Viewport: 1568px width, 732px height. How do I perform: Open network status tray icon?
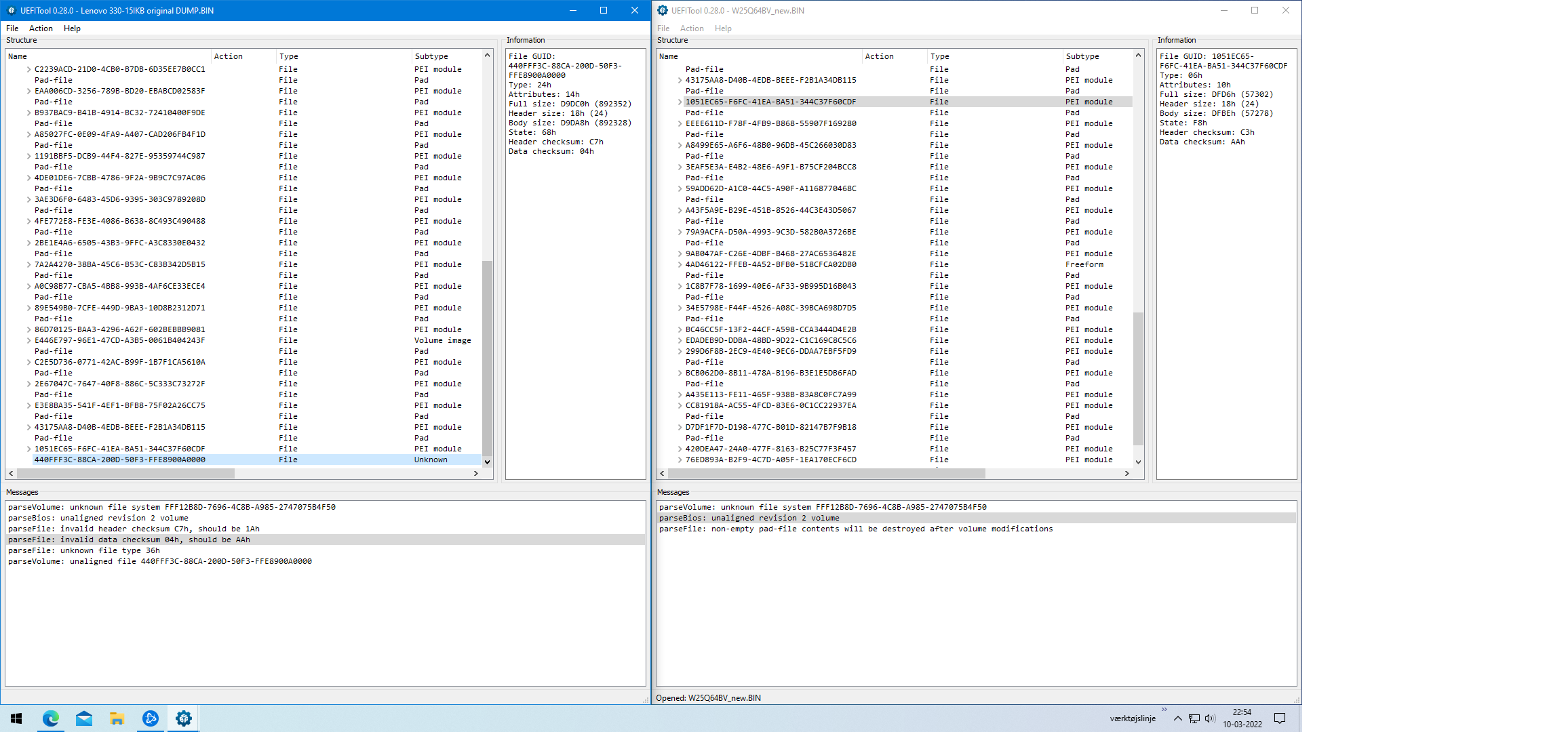point(1194,718)
